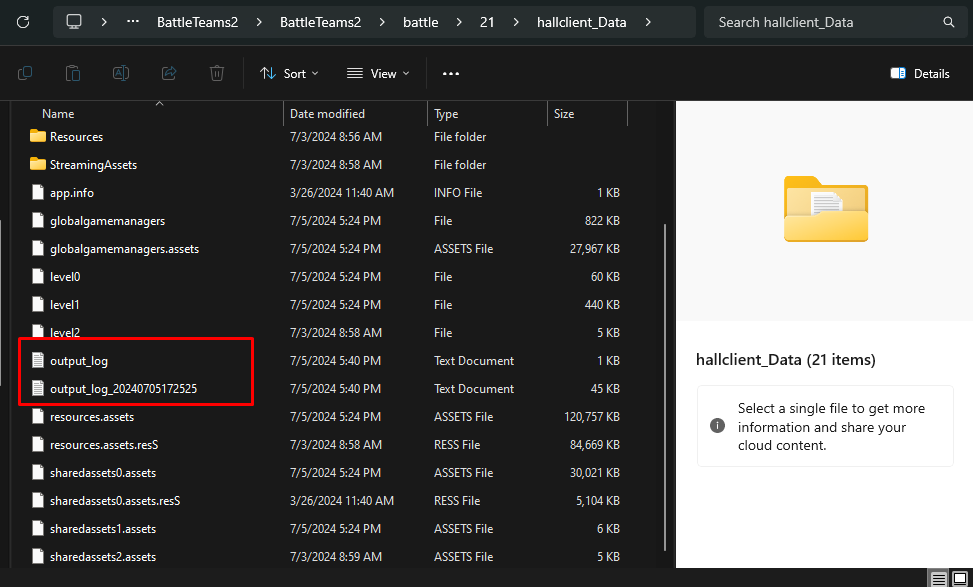Go to the battle breadcrumb folder
This screenshot has width=973, height=587.
pos(421,22)
